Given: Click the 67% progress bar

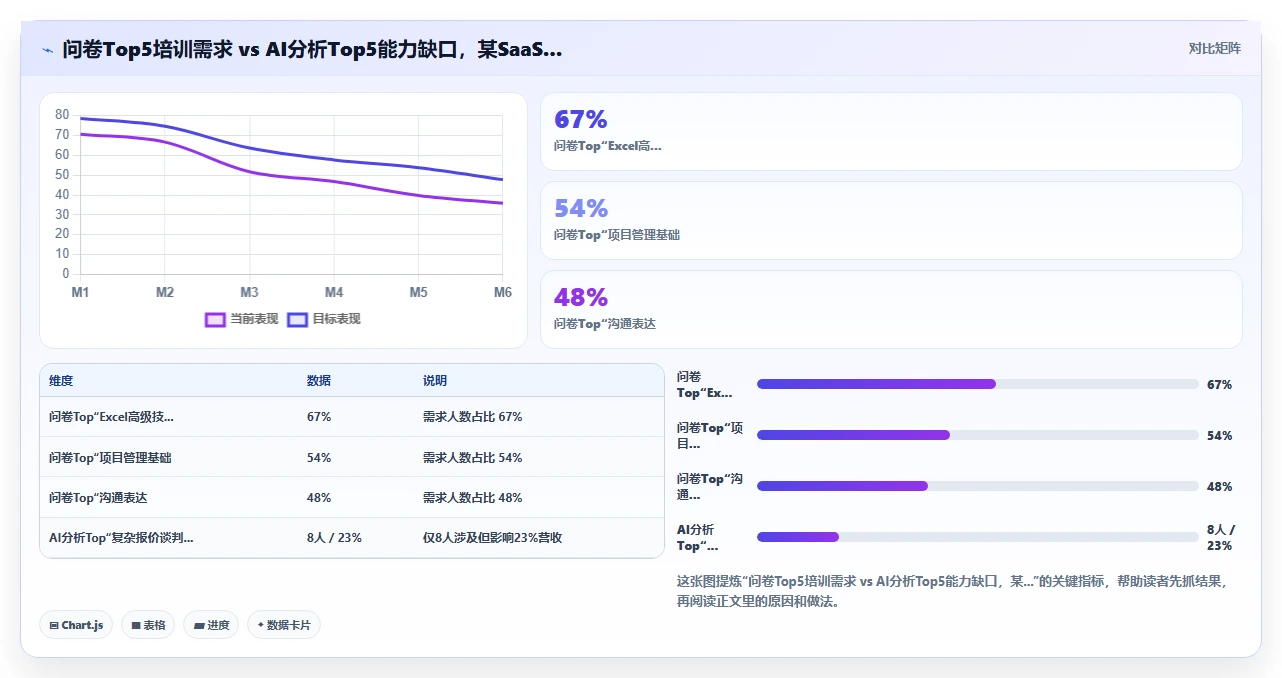Looking at the screenshot, I should point(977,384).
